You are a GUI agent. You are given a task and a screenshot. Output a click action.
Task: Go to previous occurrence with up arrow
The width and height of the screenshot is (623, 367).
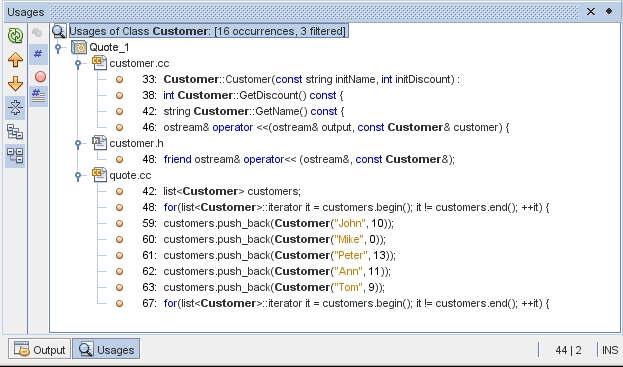point(15,60)
